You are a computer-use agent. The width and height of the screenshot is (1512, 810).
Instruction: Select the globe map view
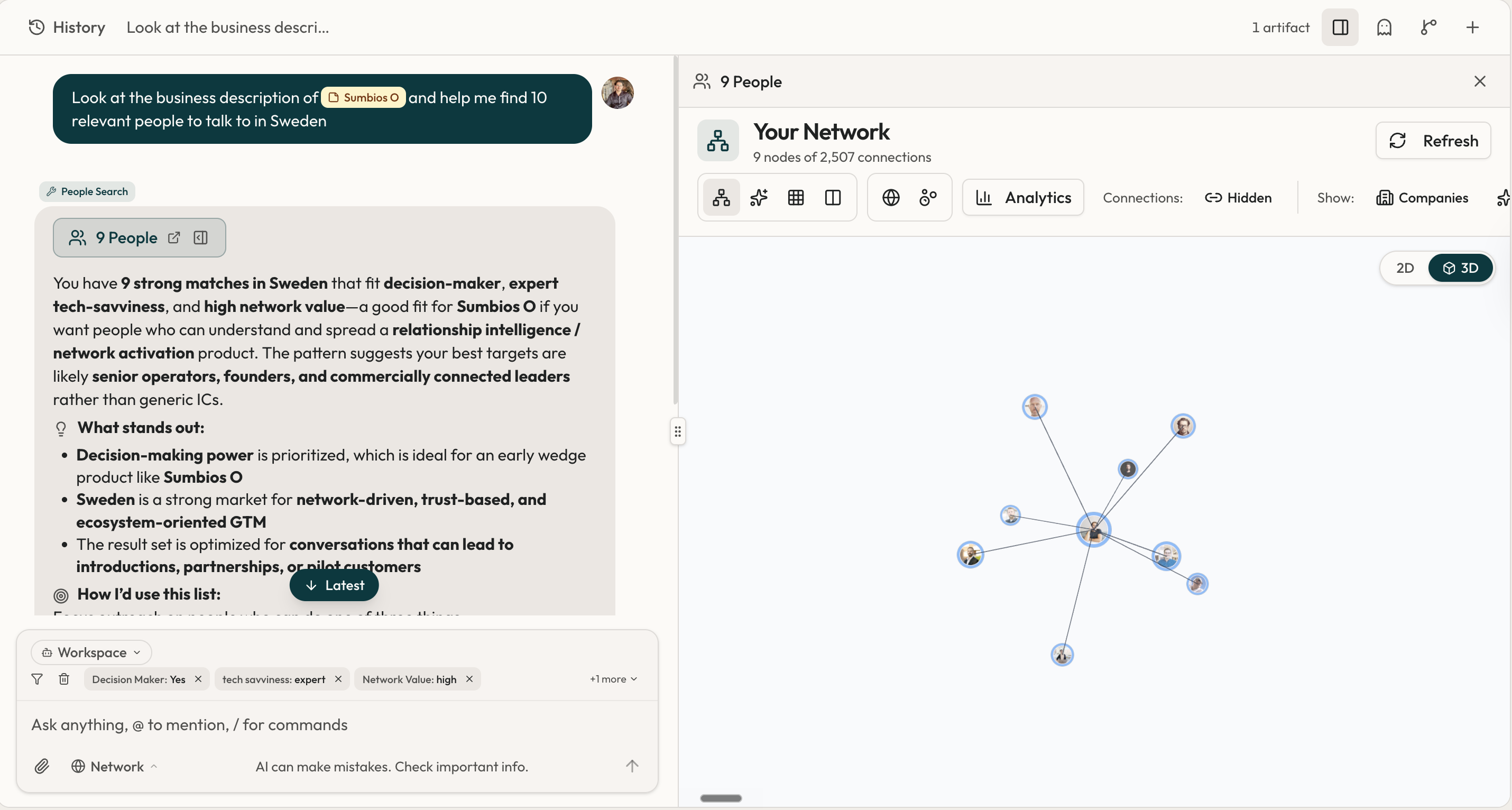click(x=891, y=198)
